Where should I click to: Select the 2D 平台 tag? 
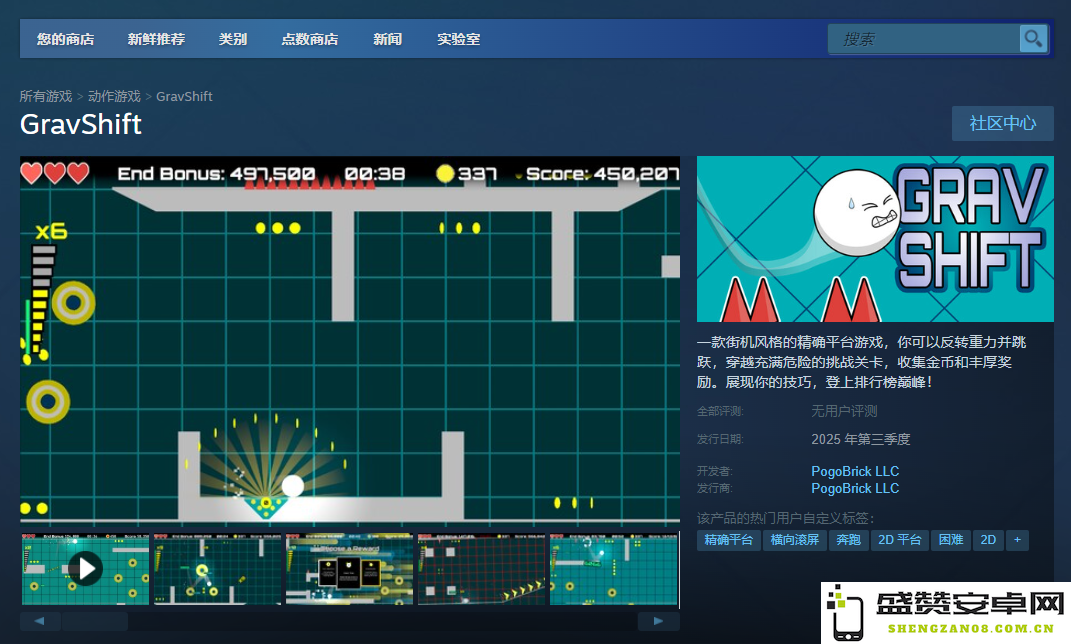point(900,540)
